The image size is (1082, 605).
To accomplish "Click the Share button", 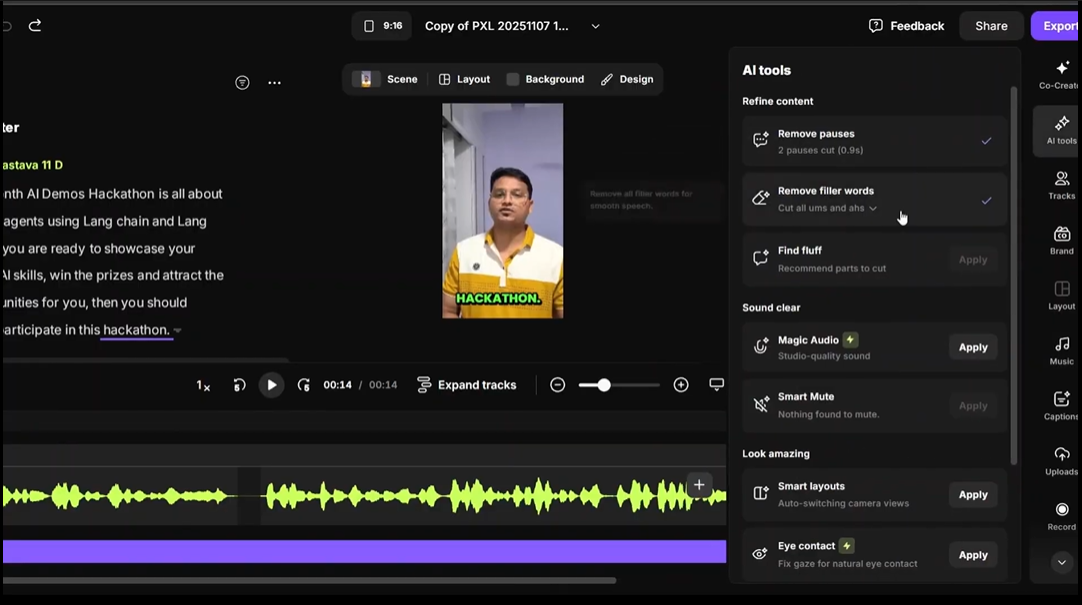I will (991, 26).
